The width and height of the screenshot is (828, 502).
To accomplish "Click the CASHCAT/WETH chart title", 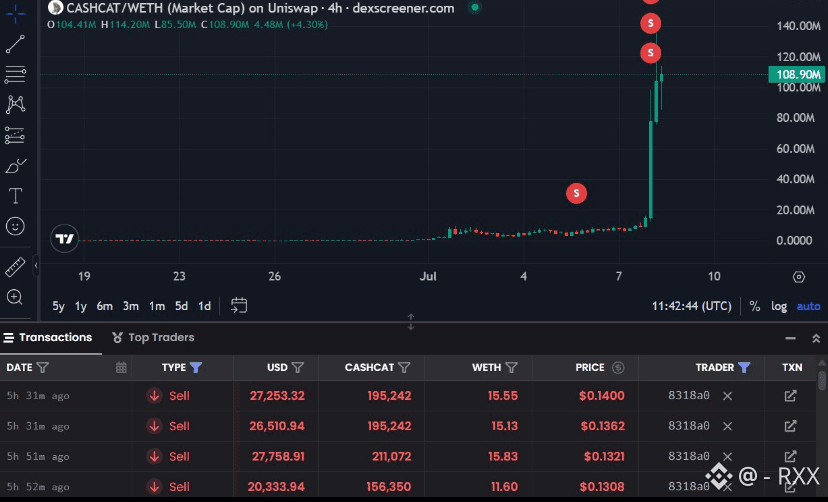I will pyautogui.click(x=260, y=8).
